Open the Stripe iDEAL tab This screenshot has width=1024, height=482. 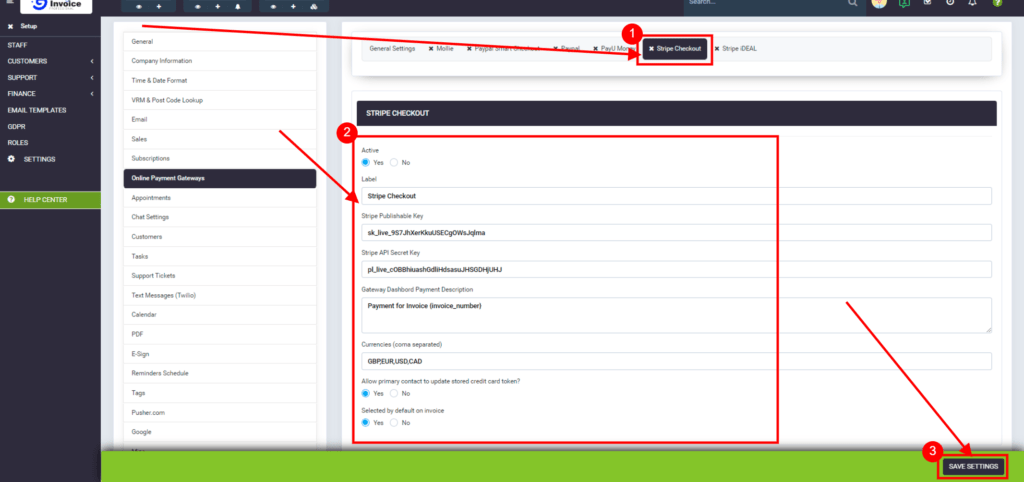pyautogui.click(x=735, y=49)
